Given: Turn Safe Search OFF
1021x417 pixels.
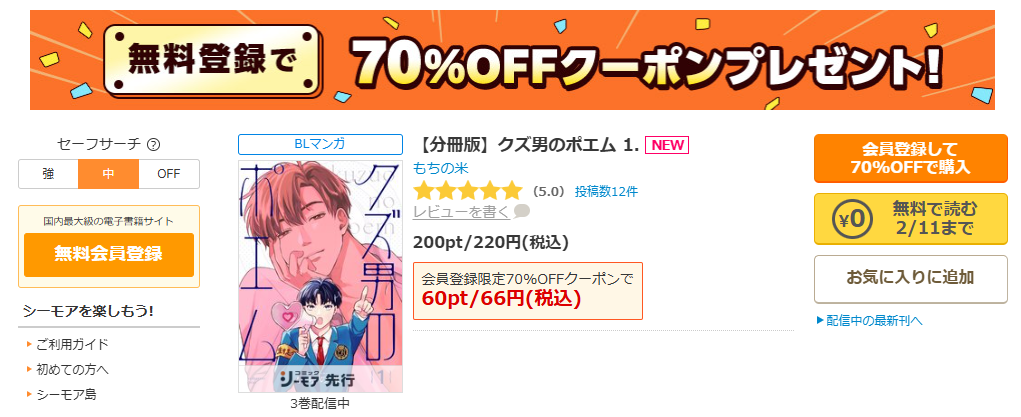Looking at the screenshot, I should point(169,174).
